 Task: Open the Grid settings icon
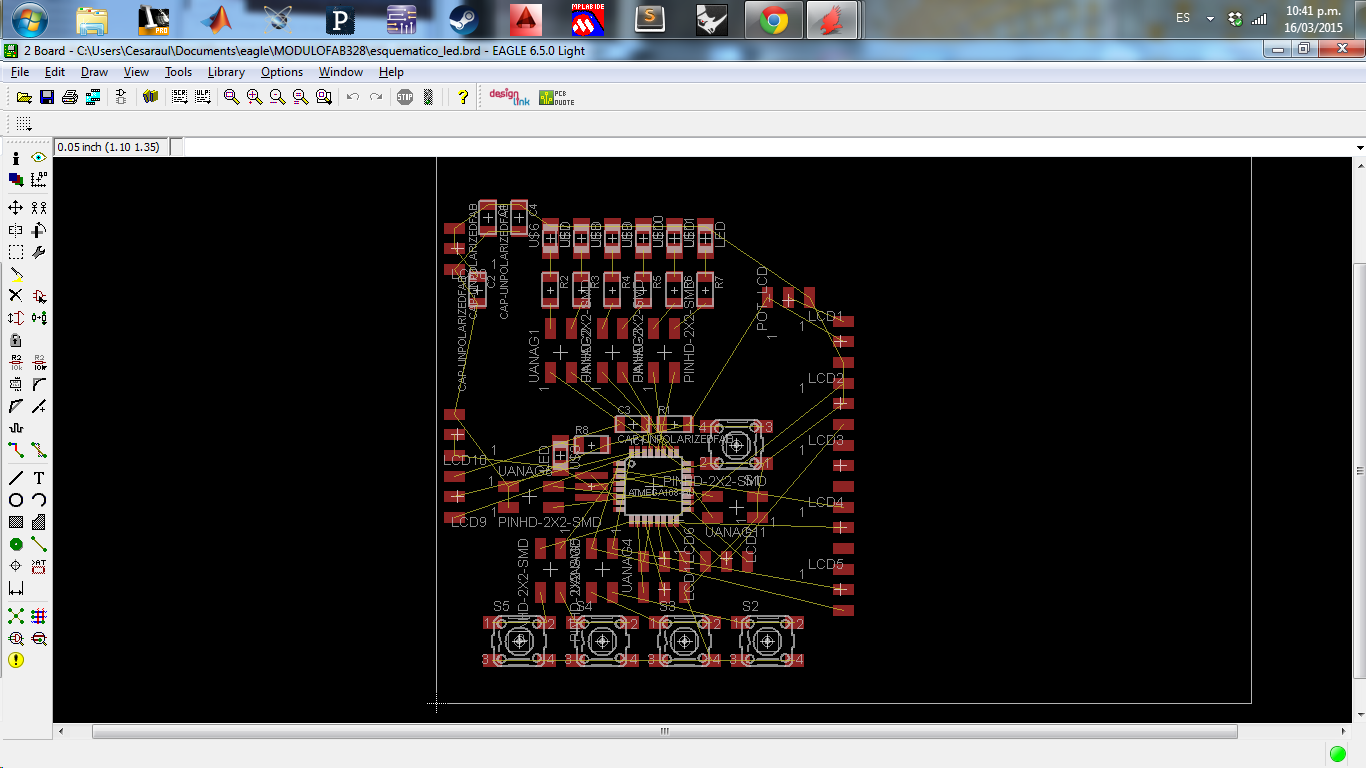click(24, 124)
